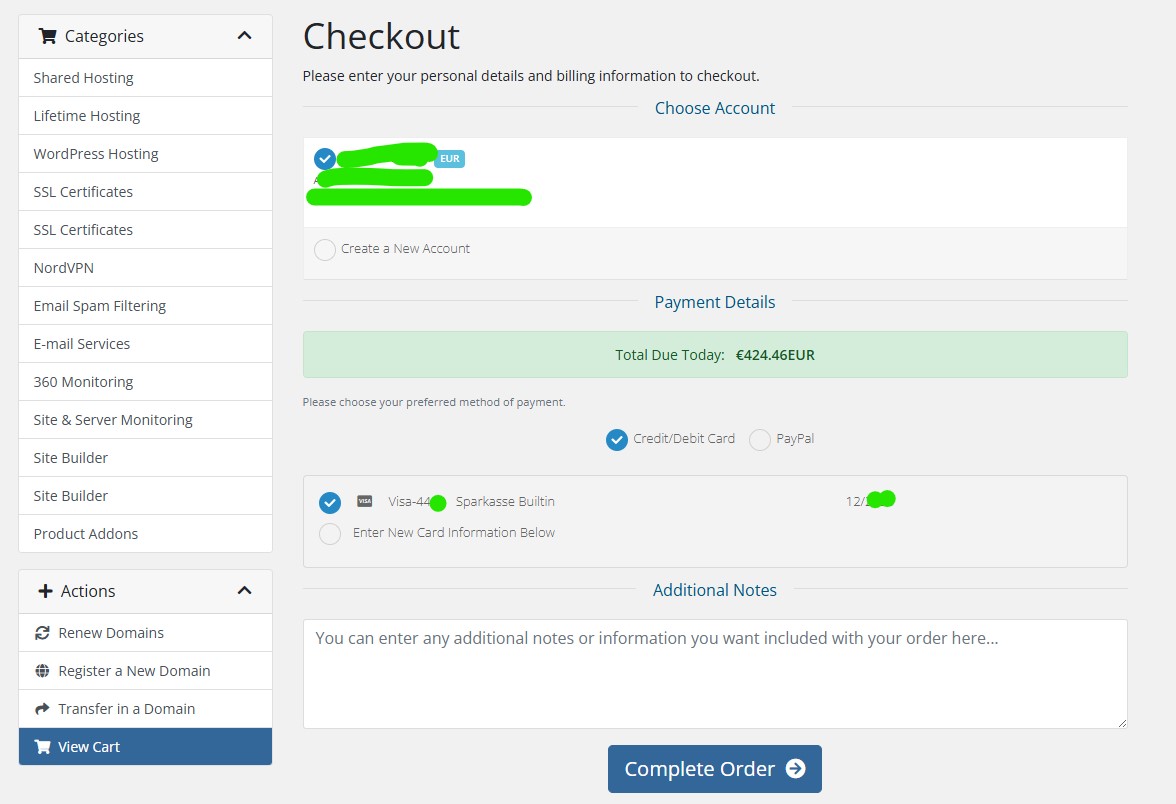1176x804 pixels.
Task: Click the shopping cart icon beside Categories
Action: pos(47,36)
